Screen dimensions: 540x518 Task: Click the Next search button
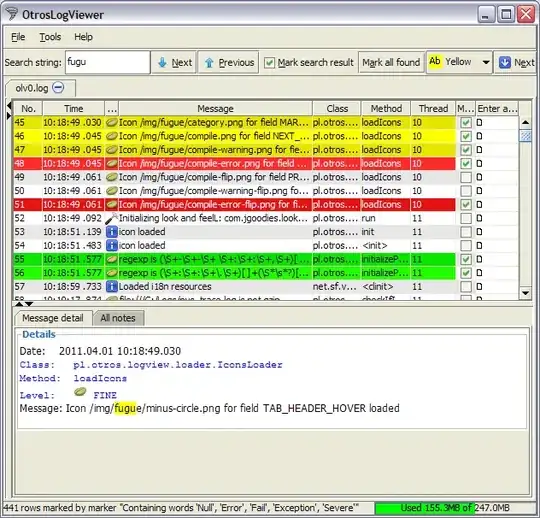pos(175,62)
